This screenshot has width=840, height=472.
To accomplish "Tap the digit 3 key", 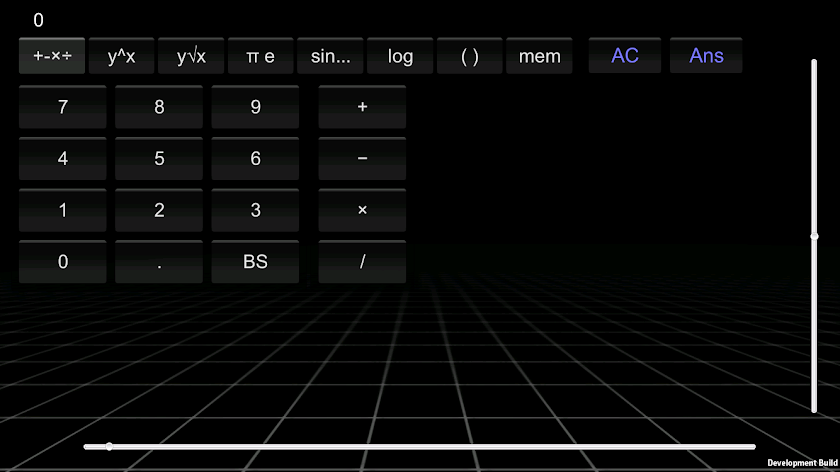I will pos(256,210).
